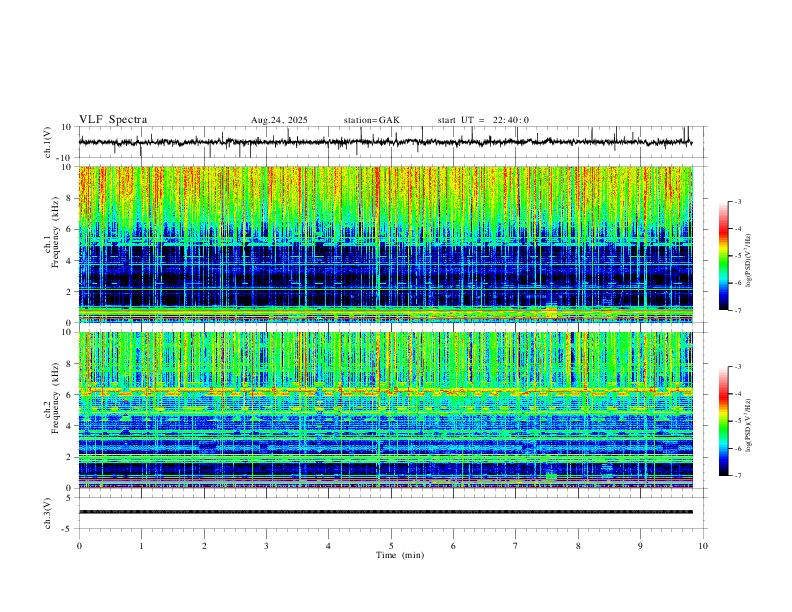This screenshot has width=792, height=612.
Task: Click the 'VLF Spectra' title text
Action: pyautogui.click(x=113, y=120)
